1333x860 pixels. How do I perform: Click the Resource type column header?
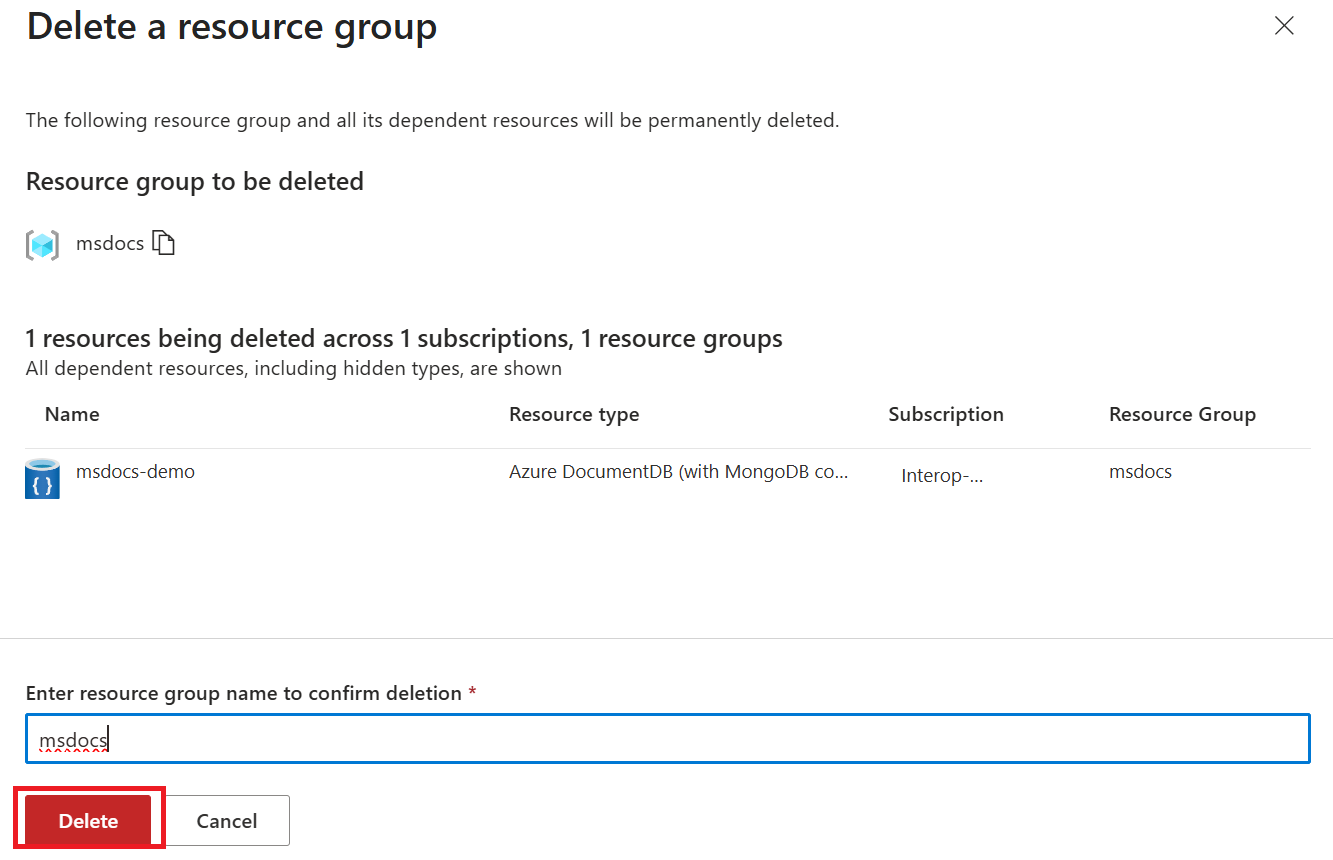tap(574, 413)
